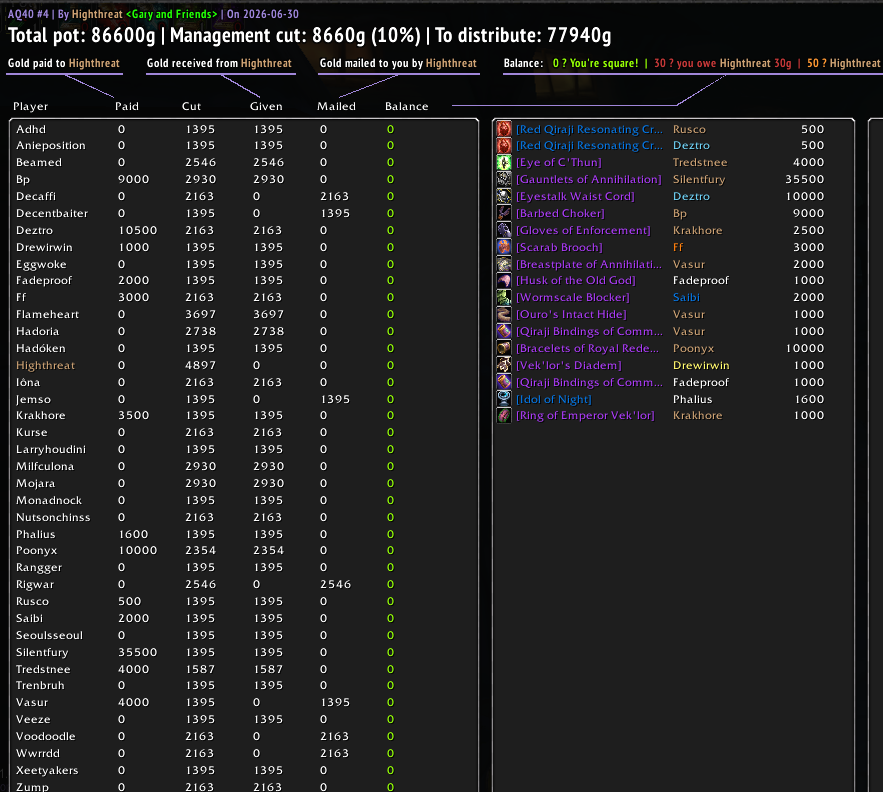
Task: Open the [Idol of Night] item link
Action: click(554, 399)
